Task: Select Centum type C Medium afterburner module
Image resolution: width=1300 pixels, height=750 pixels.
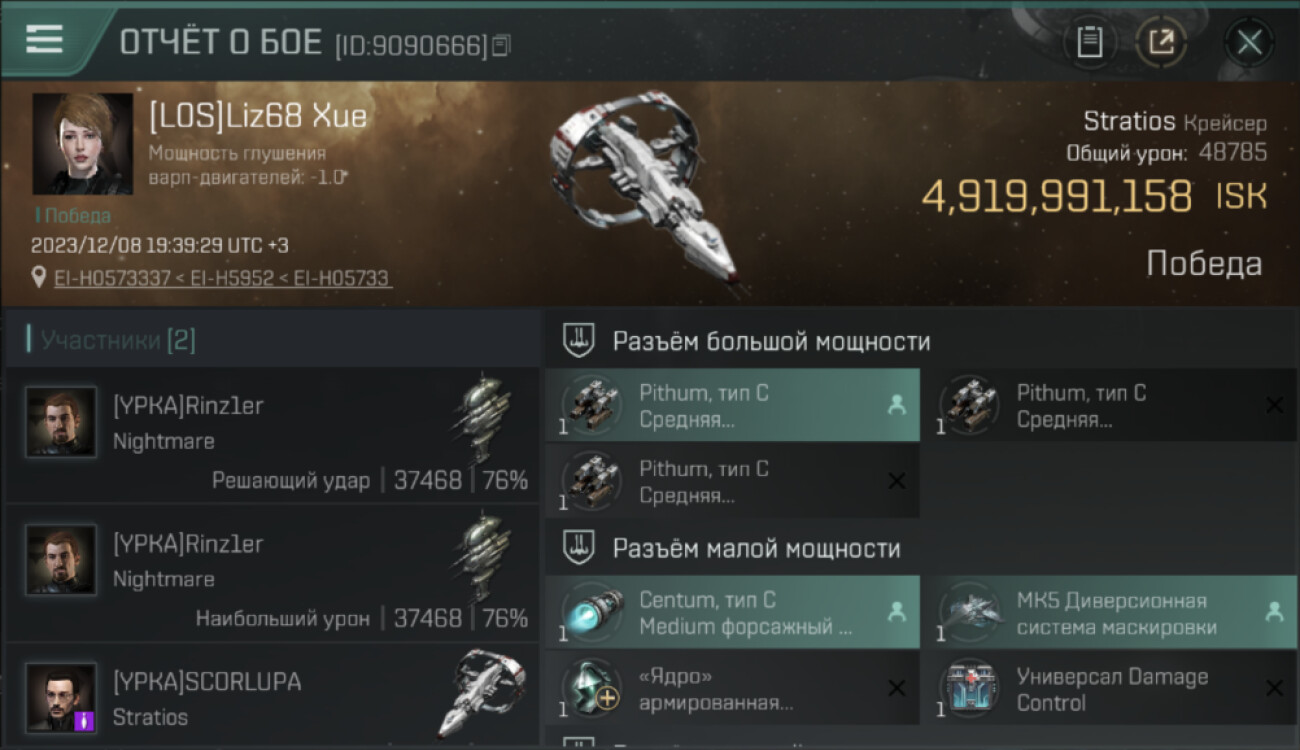Action: point(732,612)
